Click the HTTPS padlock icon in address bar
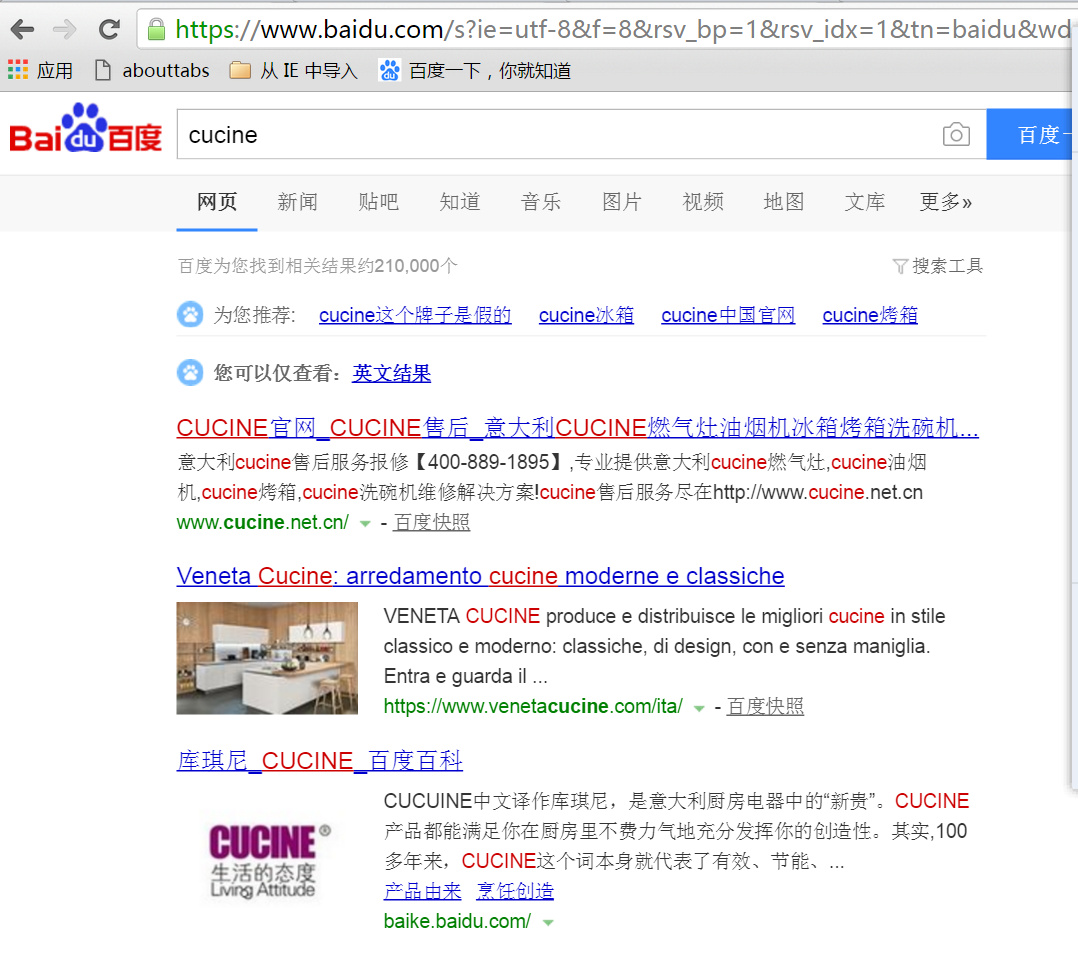Screen dimensions: 1078x957 [x=155, y=31]
